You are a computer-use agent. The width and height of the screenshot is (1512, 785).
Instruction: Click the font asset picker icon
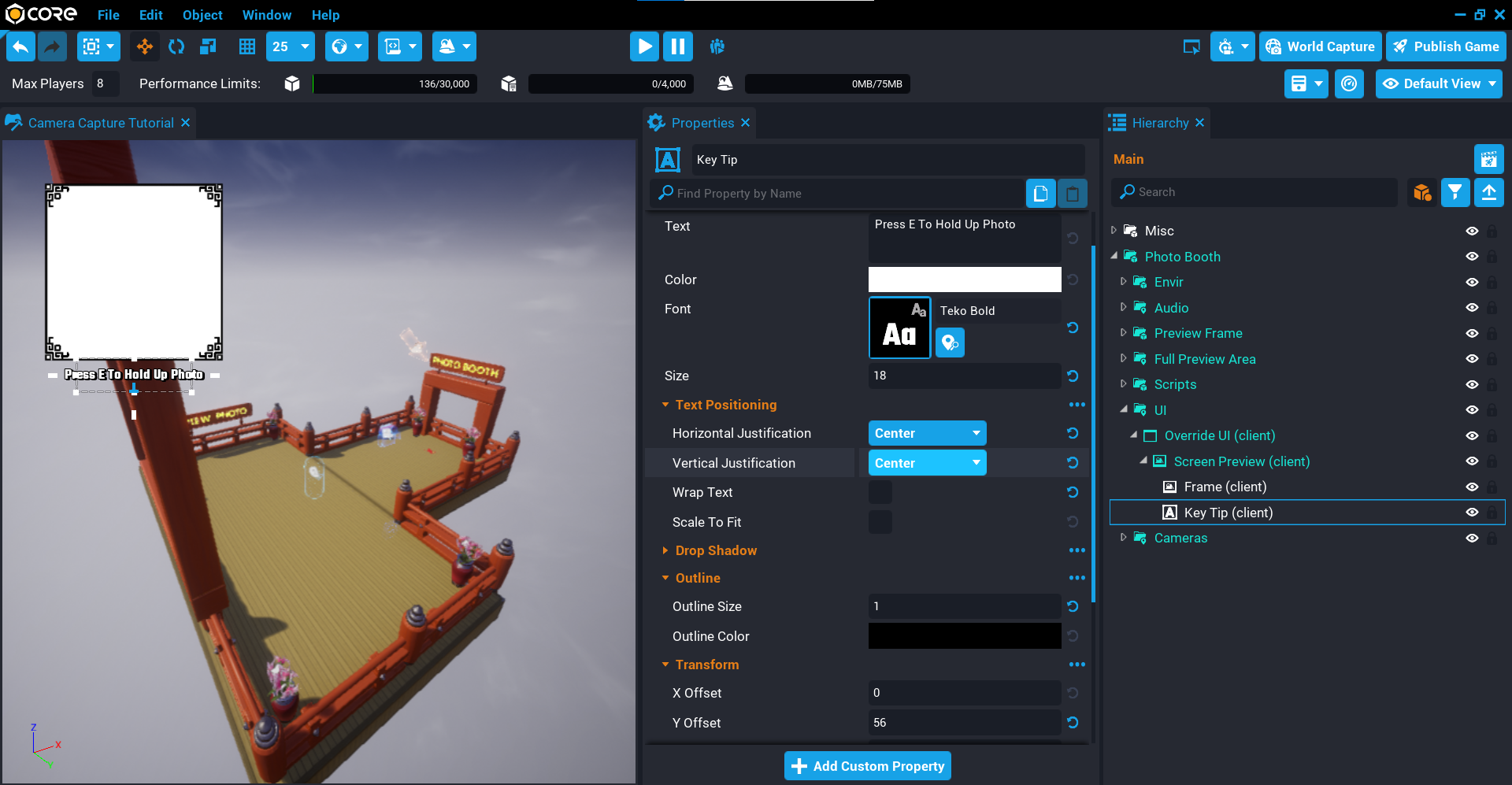click(x=950, y=343)
